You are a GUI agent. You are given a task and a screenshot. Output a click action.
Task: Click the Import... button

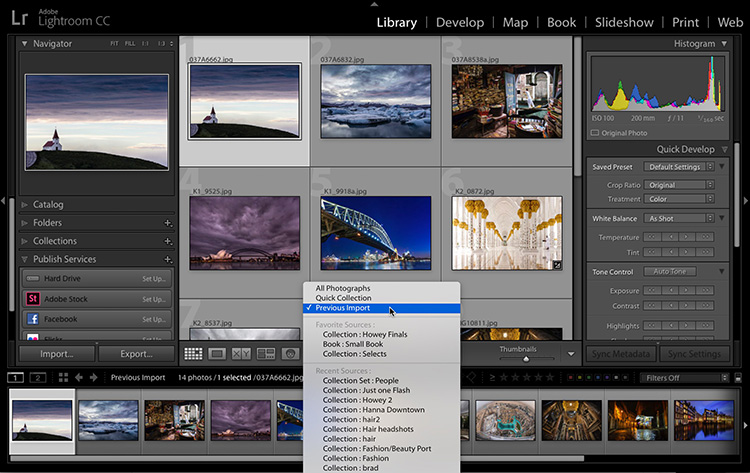pyautogui.click(x=56, y=354)
